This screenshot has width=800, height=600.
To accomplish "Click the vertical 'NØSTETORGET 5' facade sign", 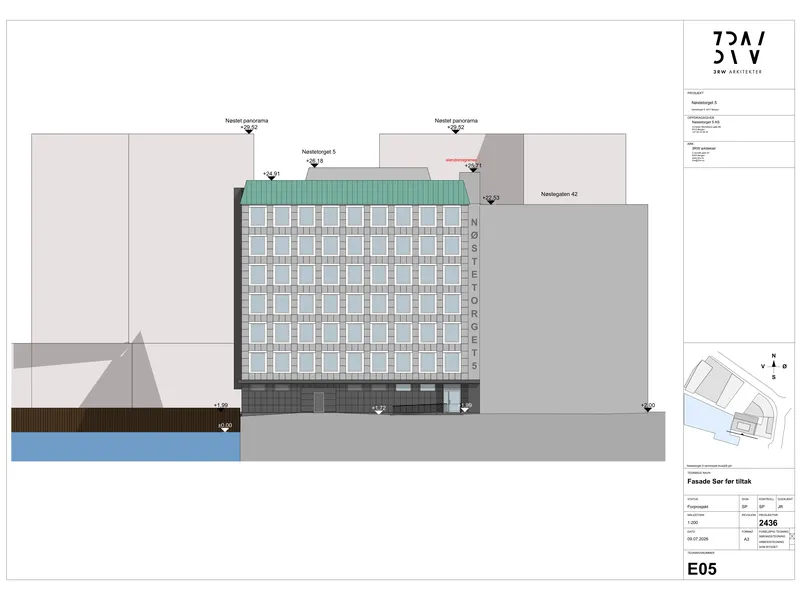I will 474,294.
